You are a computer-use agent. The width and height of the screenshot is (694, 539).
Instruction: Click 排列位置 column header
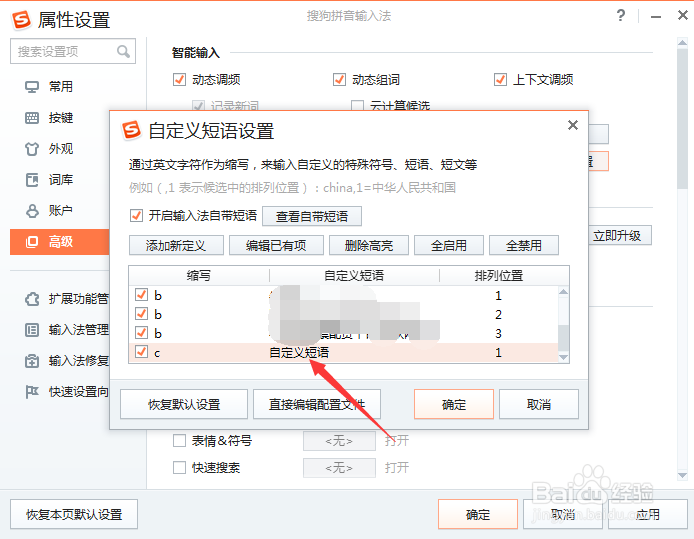(x=499, y=276)
